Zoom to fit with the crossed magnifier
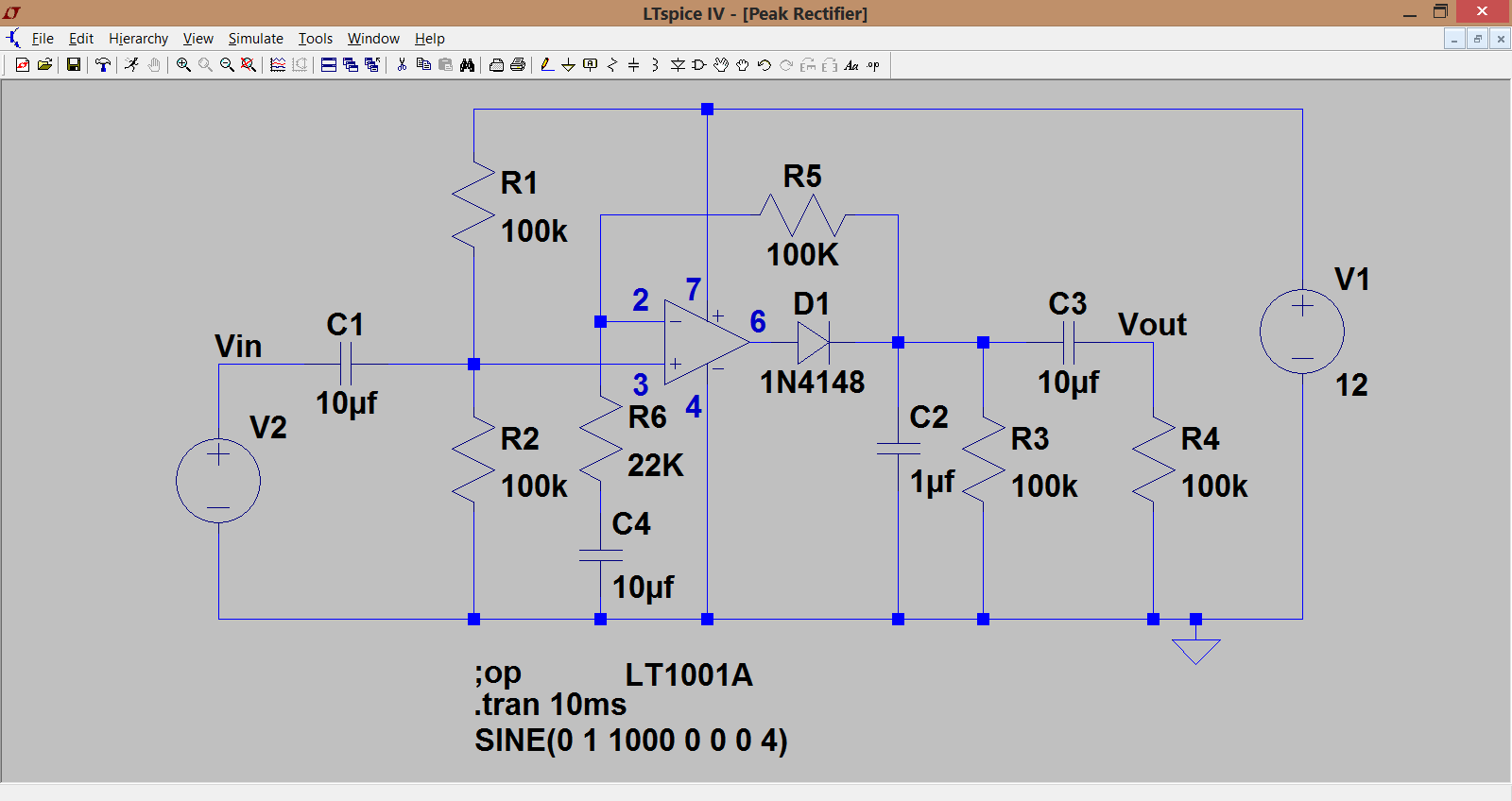This screenshot has height=801, width=1512. (249, 65)
